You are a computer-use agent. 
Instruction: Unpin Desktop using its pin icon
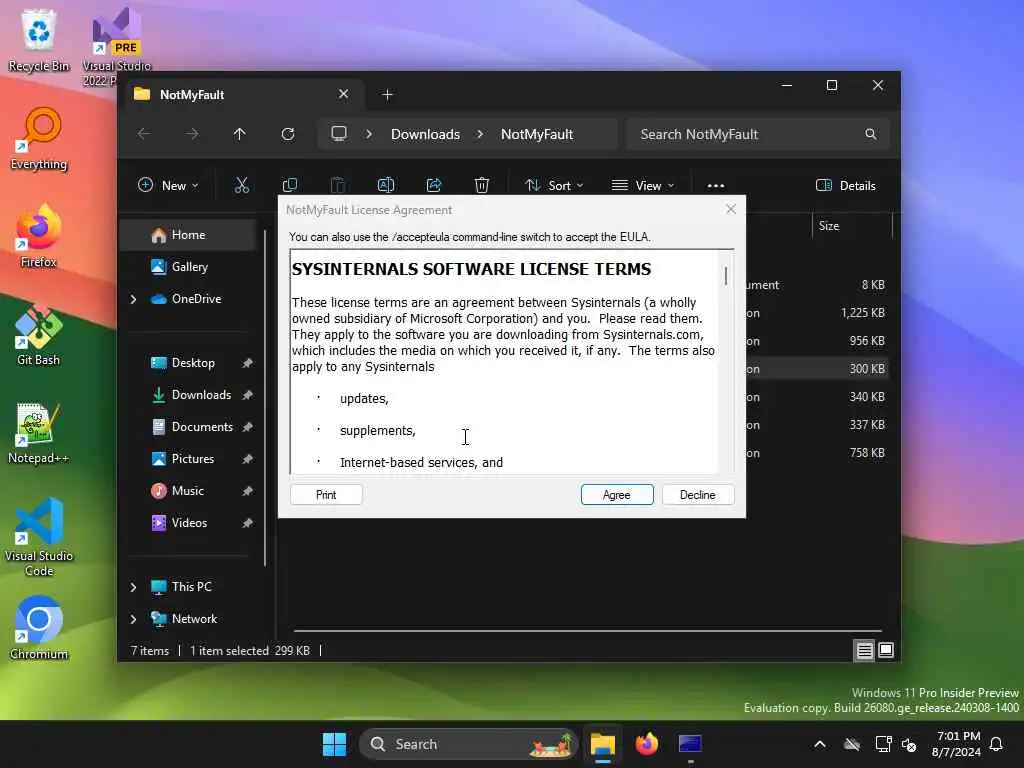pos(248,363)
